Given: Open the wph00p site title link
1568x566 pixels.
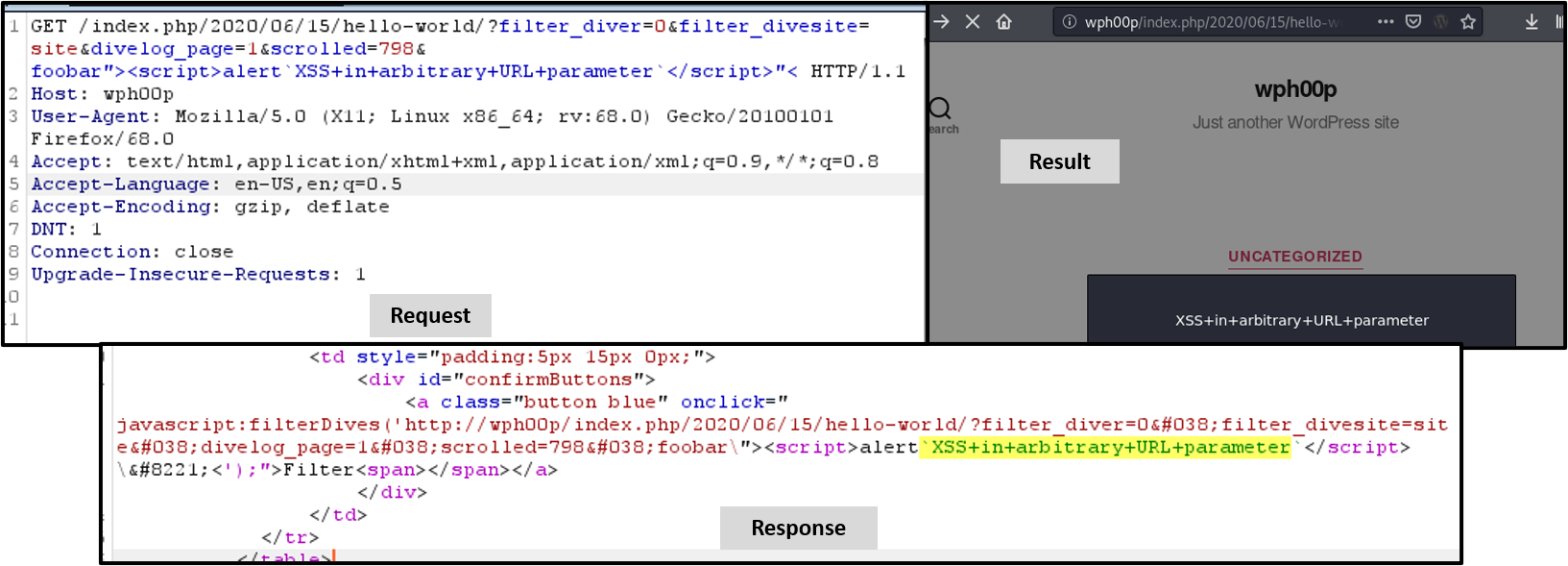Looking at the screenshot, I should (1295, 89).
